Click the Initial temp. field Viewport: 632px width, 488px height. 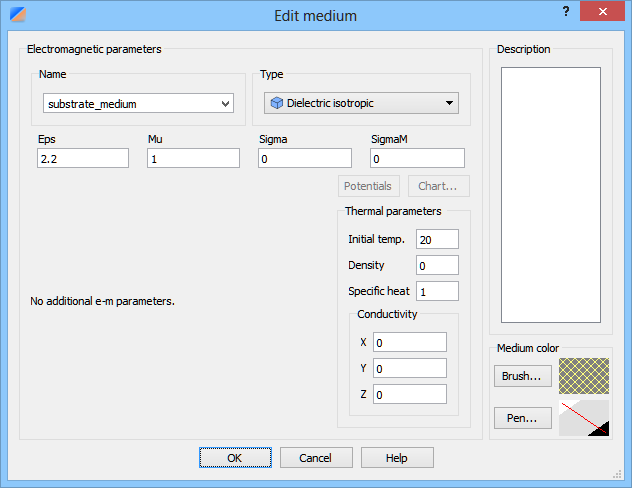437,239
